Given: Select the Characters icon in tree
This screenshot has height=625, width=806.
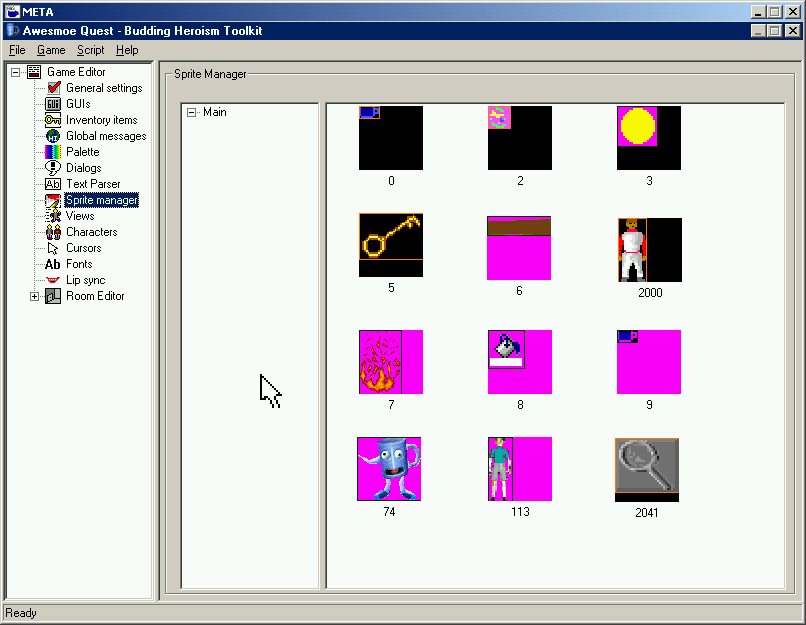Looking at the screenshot, I should (x=54, y=232).
